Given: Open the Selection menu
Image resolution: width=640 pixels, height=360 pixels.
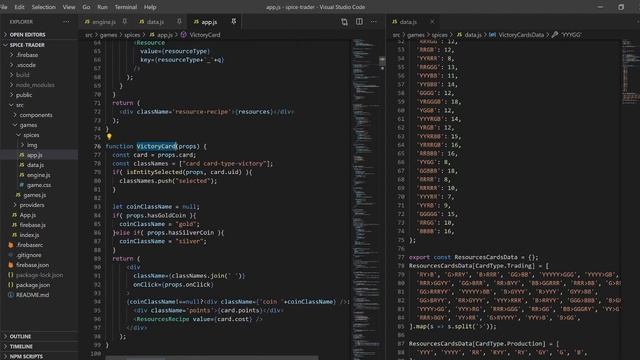Looking at the screenshot, I should pos(43,7).
